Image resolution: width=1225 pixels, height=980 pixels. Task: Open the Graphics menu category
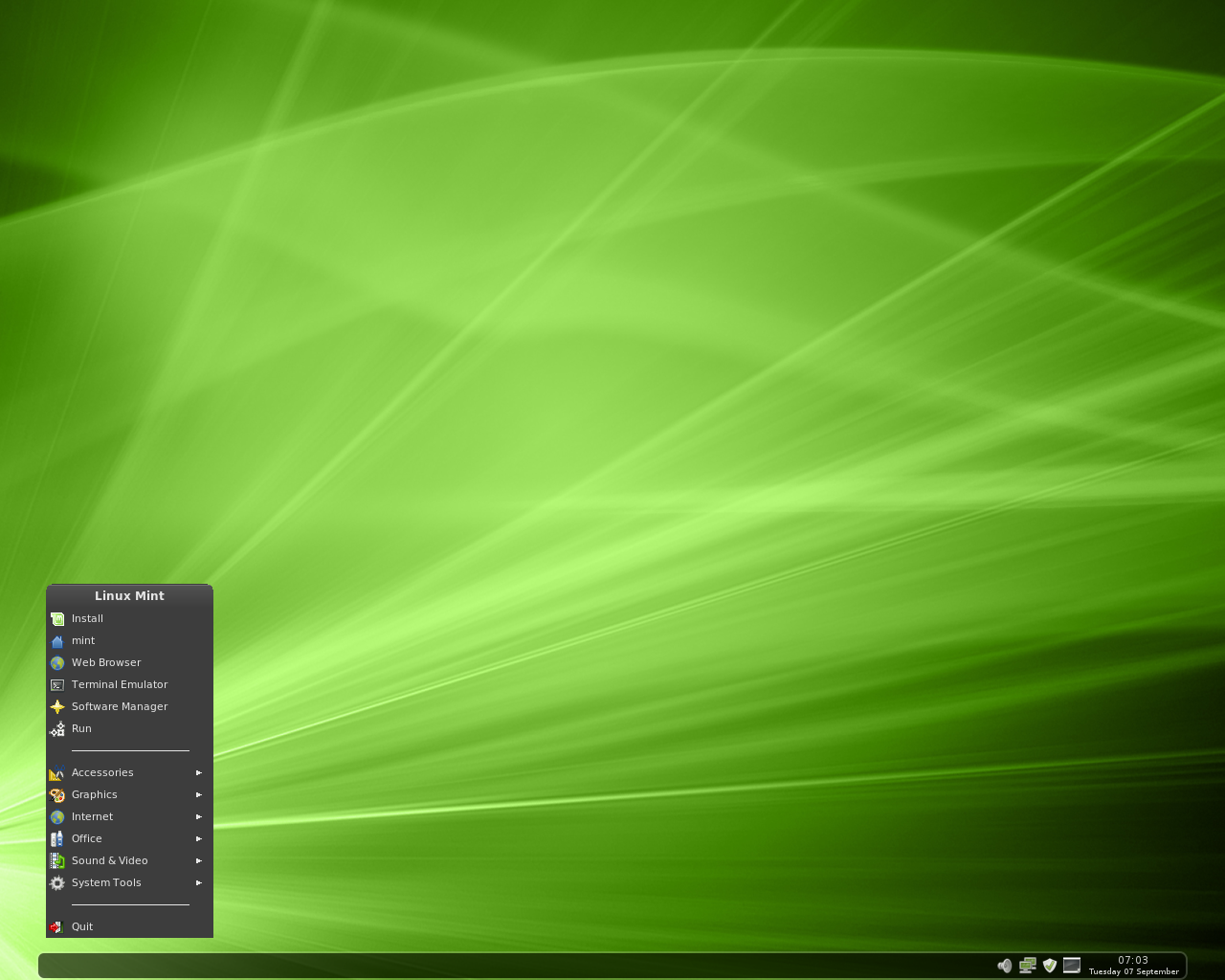tap(129, 795)
